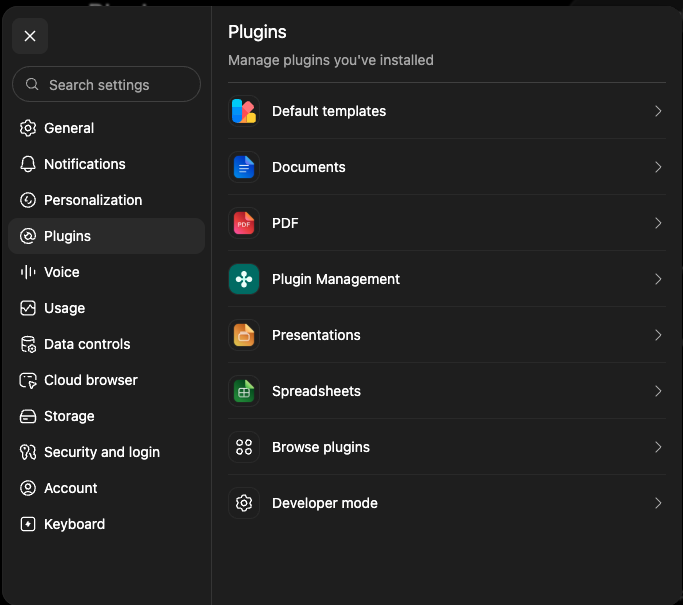Switch to Notifications settings
This screenshot has height=605, width=683.
[x=106, y=164]
